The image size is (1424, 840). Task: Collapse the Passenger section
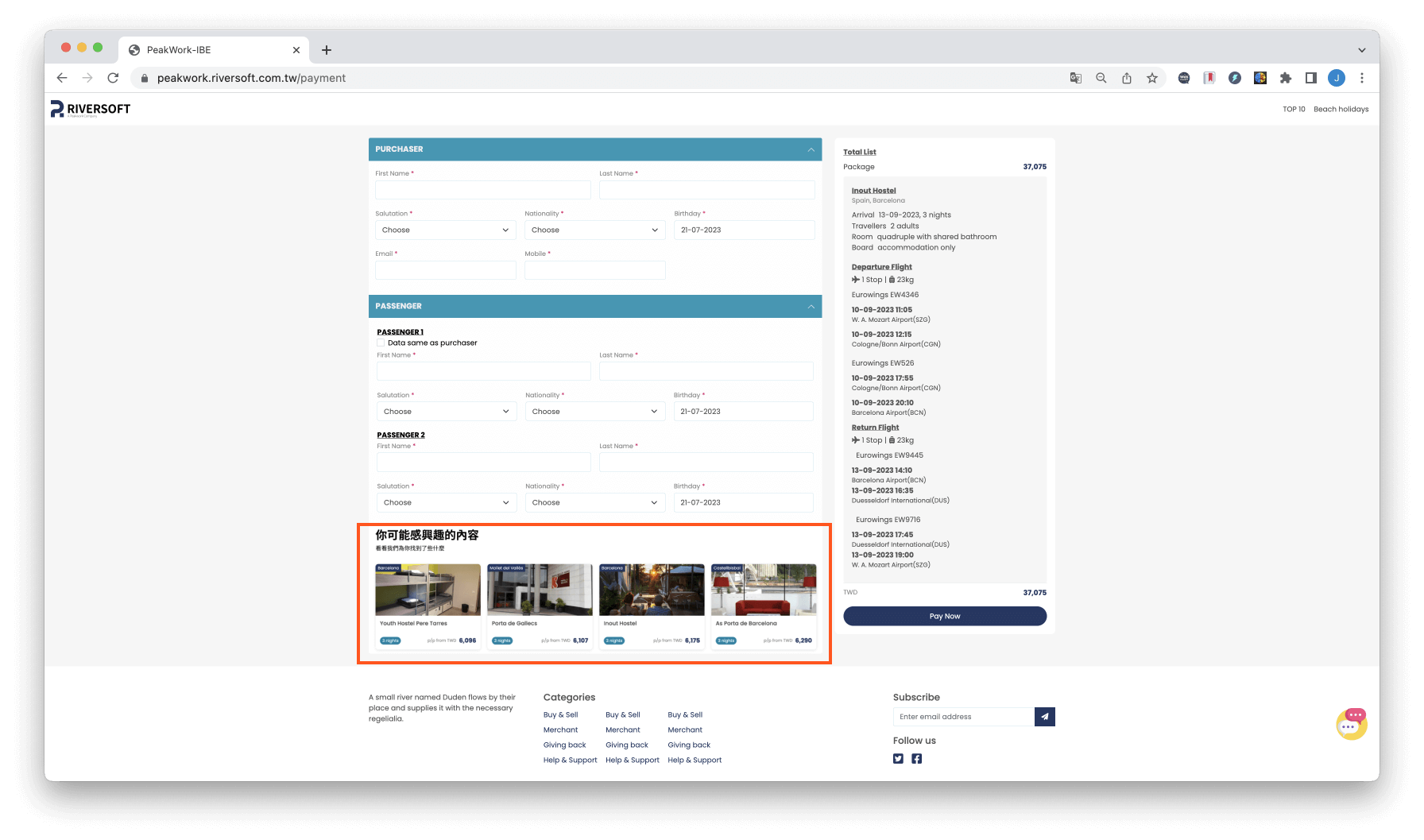[x=811, y=306]
